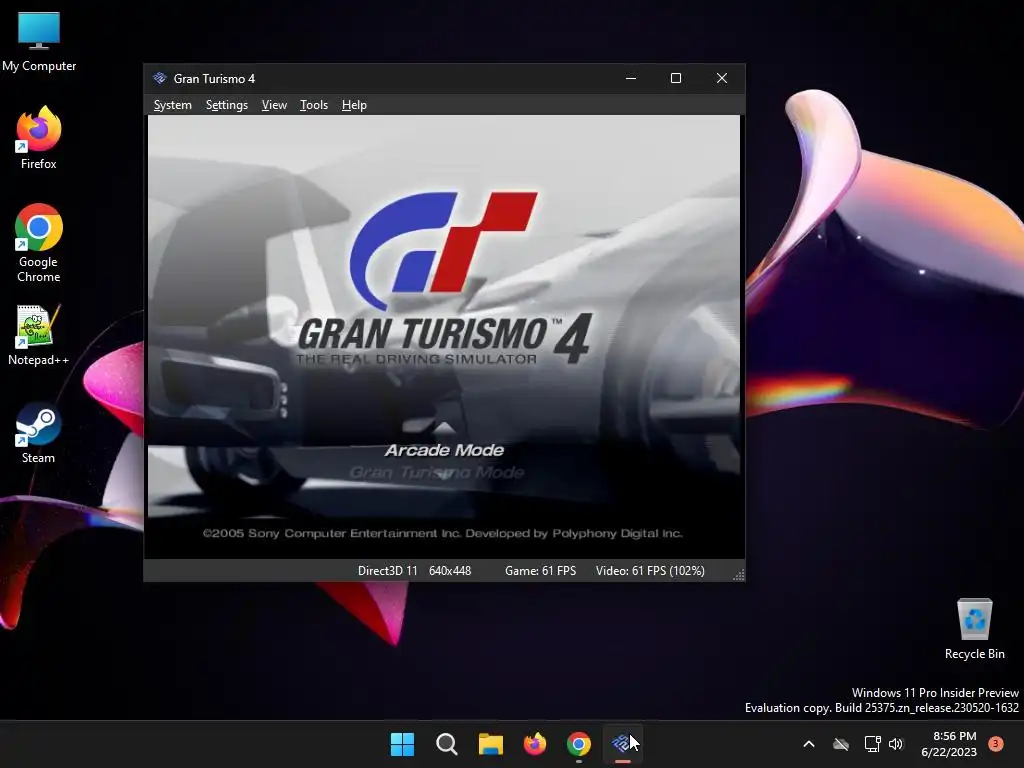This screenshot has width=1024, height=768.
Task: Select the Steam desktop shortcut
Action: pyautogui.click(x=39, y=433)
